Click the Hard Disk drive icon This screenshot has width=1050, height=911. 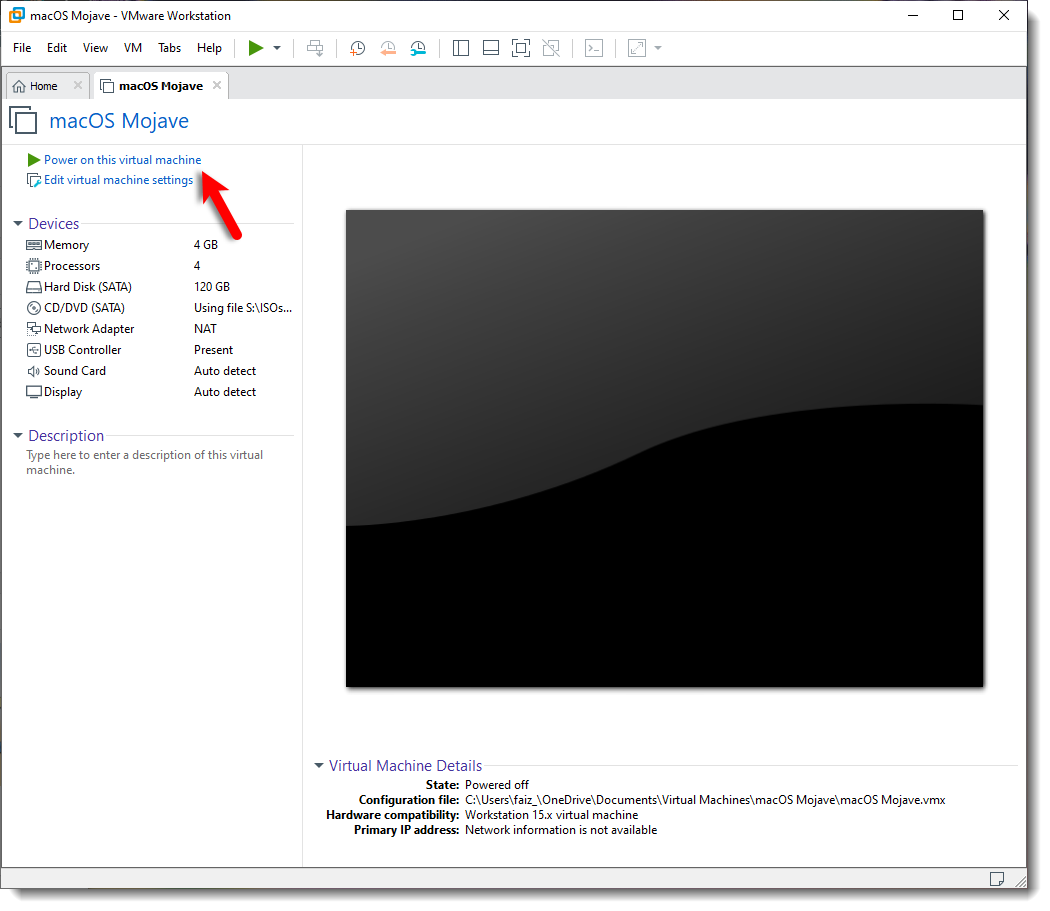click(x=33, y=287)
